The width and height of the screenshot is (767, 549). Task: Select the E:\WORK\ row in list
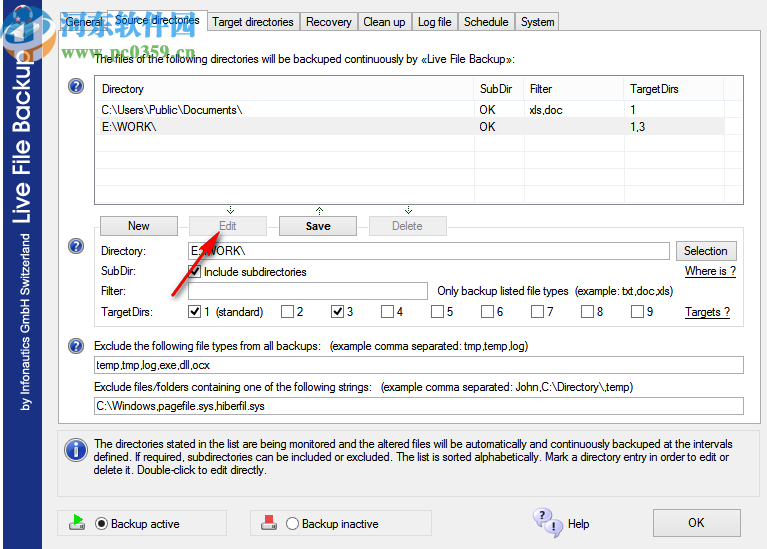[x=410, y=127]
